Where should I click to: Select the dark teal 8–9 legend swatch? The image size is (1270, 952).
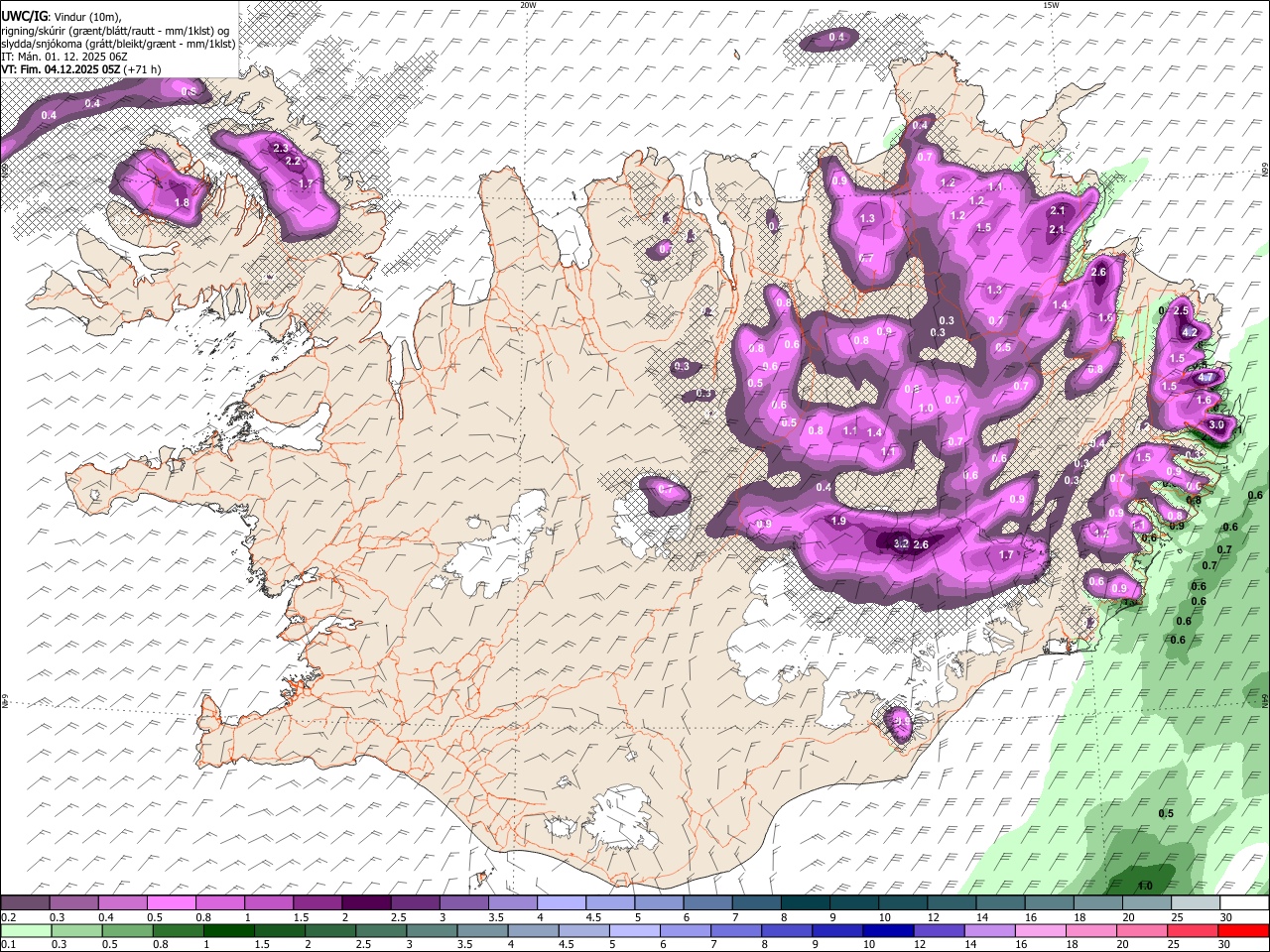tap(805, 902)
